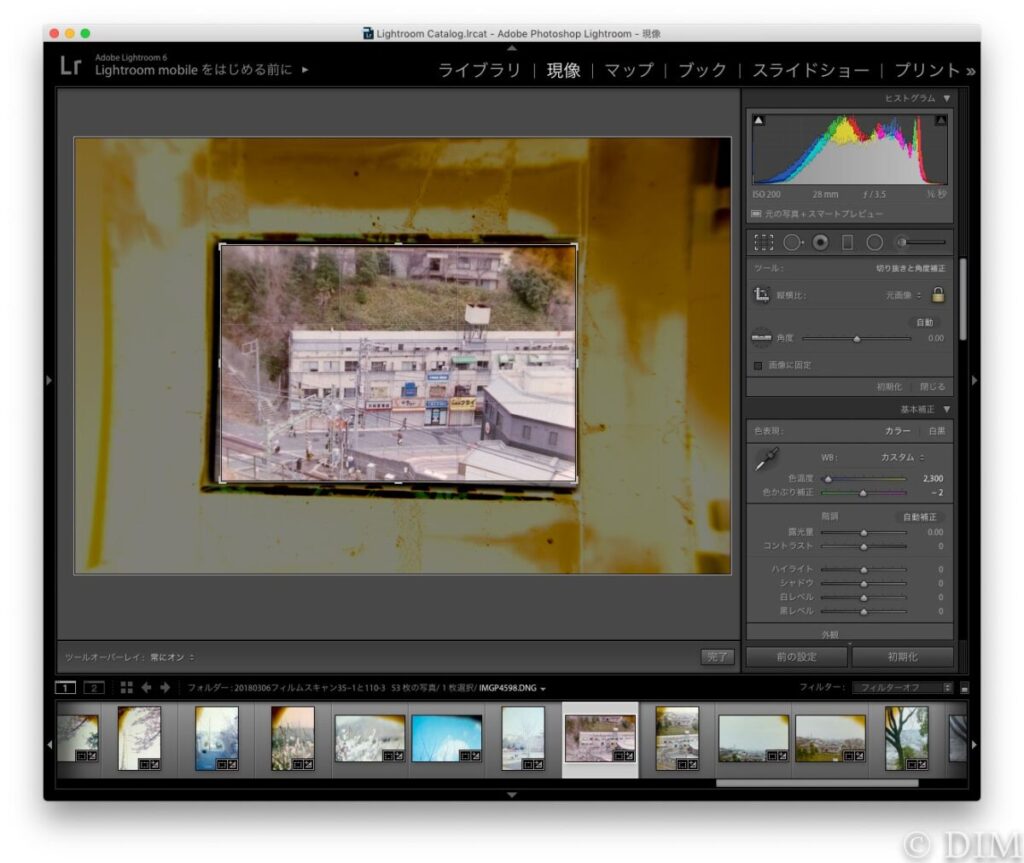Viewport: 1024px width, 863px height.
Task: Click the straighten angle level icon
Action: pyautogui.click(x=762, y=338)
